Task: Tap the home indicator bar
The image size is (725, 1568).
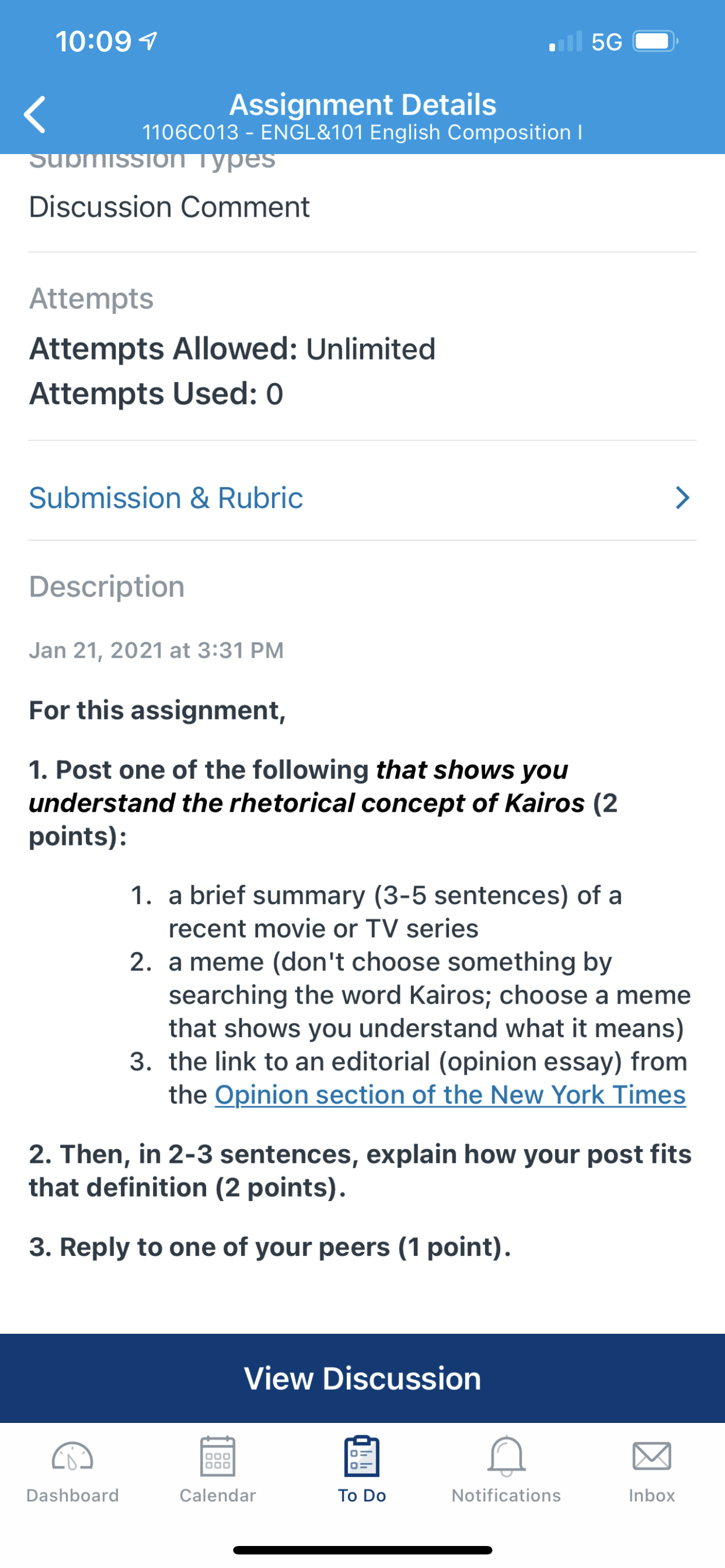Action: [362, 1550]
